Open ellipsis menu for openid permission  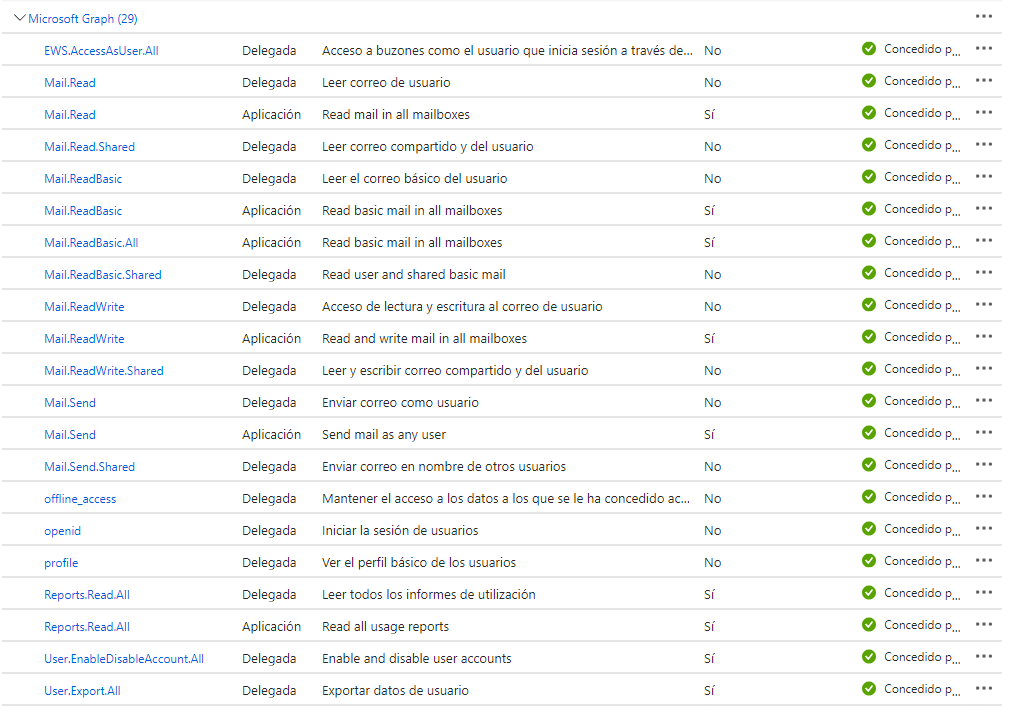pyautogui.click(x=983, y=528)
